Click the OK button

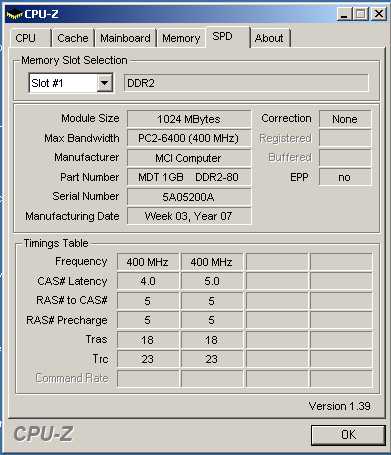click(x=348, y=435)
